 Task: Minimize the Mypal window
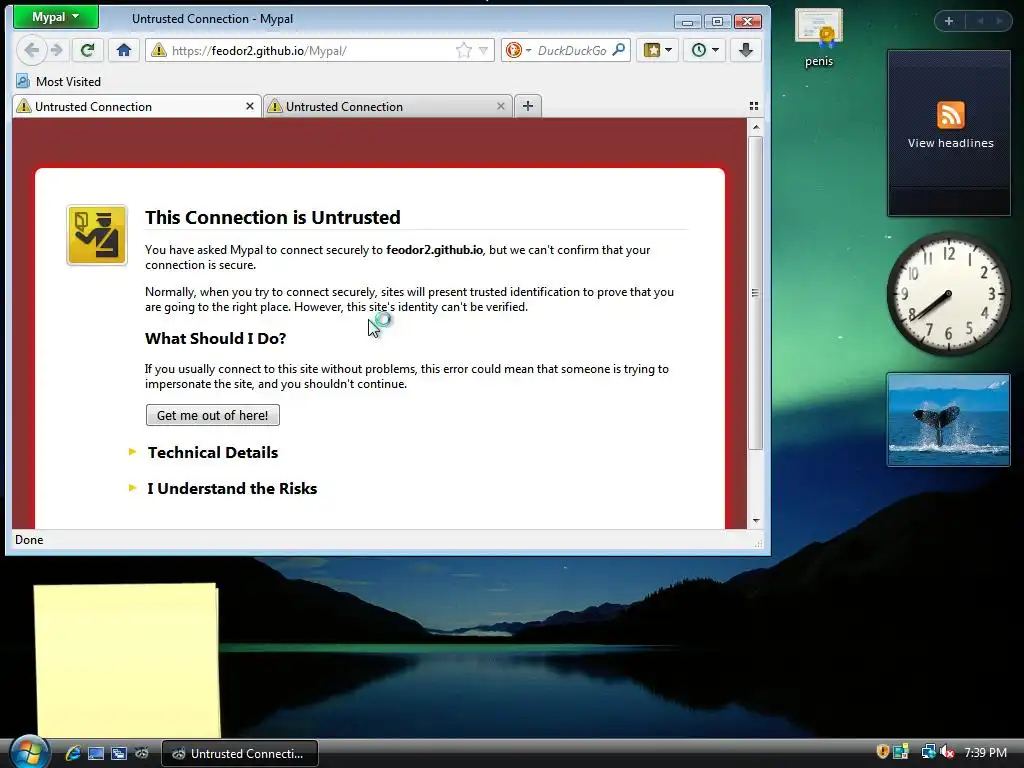(x=688, y=22)
